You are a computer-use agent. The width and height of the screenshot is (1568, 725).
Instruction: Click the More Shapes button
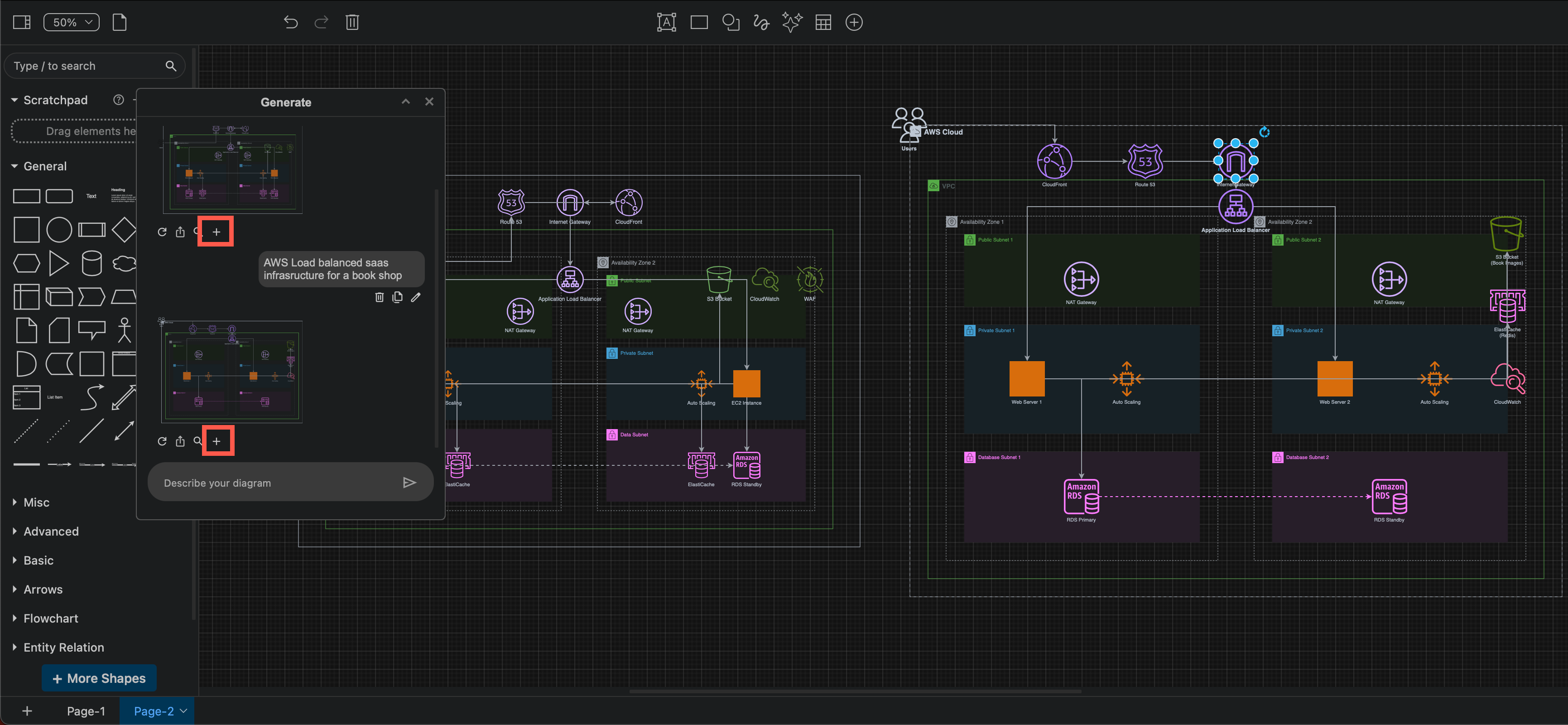point(99,677)
